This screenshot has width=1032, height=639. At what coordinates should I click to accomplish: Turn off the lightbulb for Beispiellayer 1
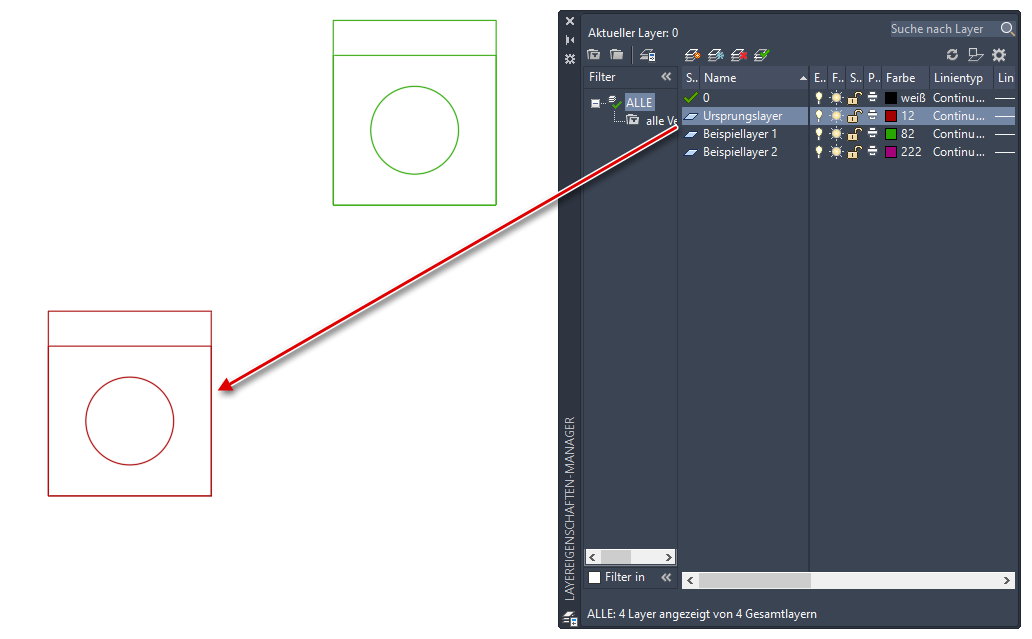click(x=818, y=133)
